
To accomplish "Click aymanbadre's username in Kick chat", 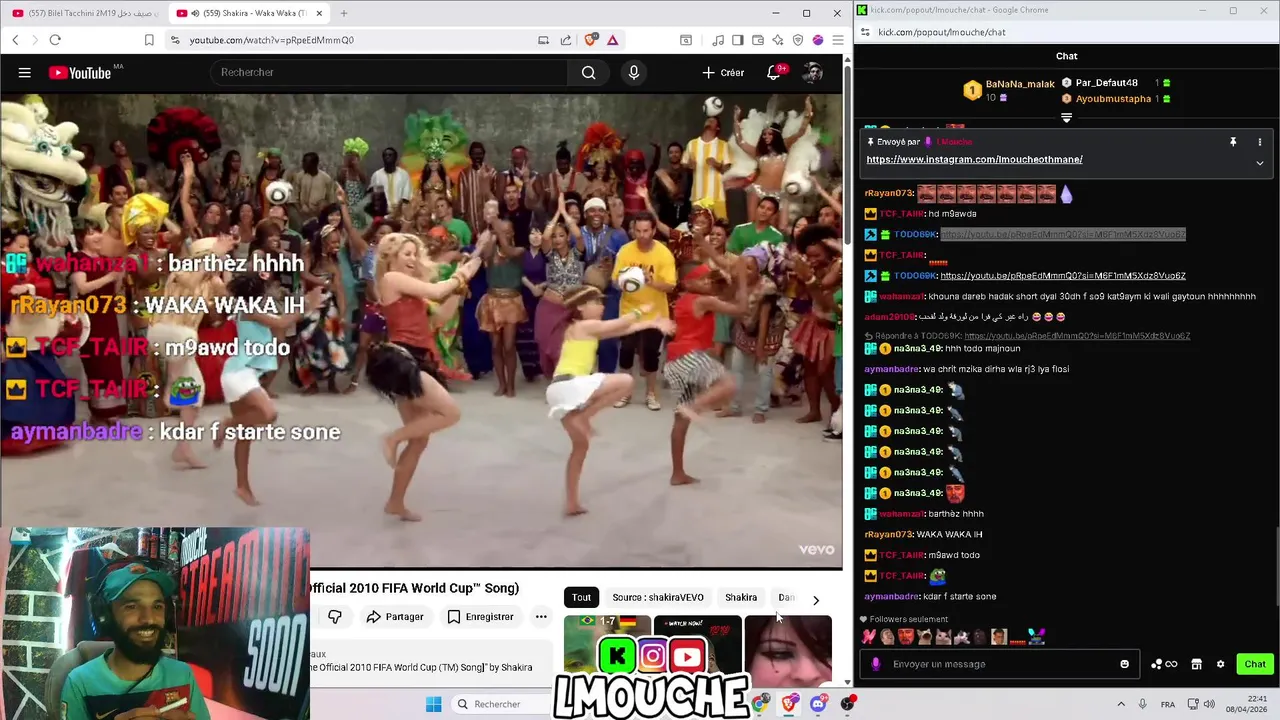I will 892,597.
